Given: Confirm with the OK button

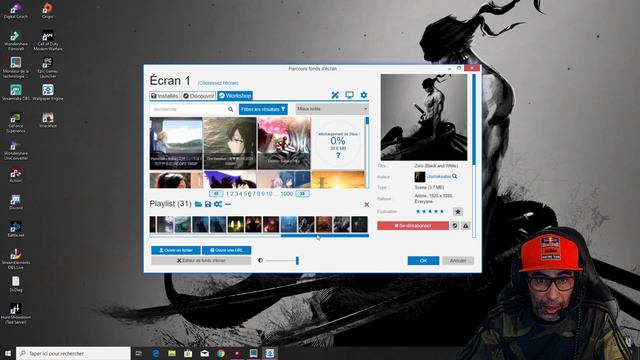Looking at the screenshot, I should (423, 260).
